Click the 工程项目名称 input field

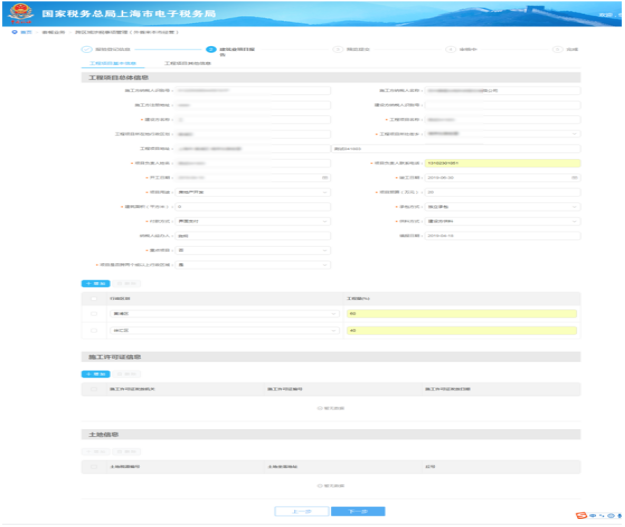coord(502,120)
